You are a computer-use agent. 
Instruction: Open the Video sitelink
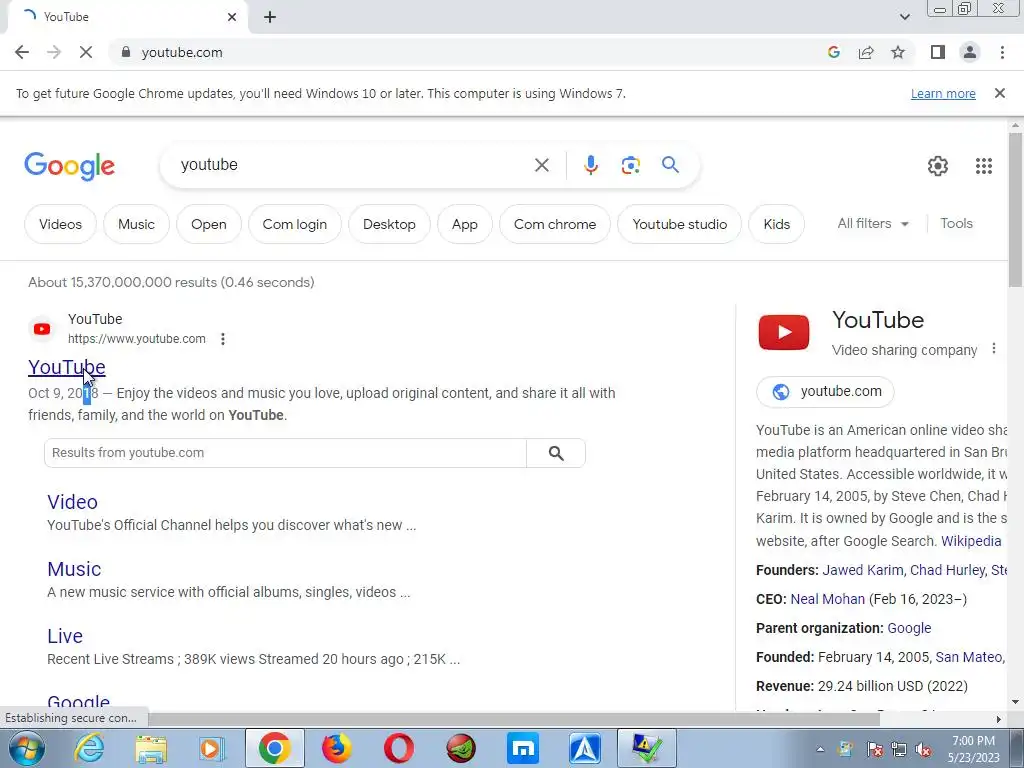pyautogui.click(x=72, y=502)
